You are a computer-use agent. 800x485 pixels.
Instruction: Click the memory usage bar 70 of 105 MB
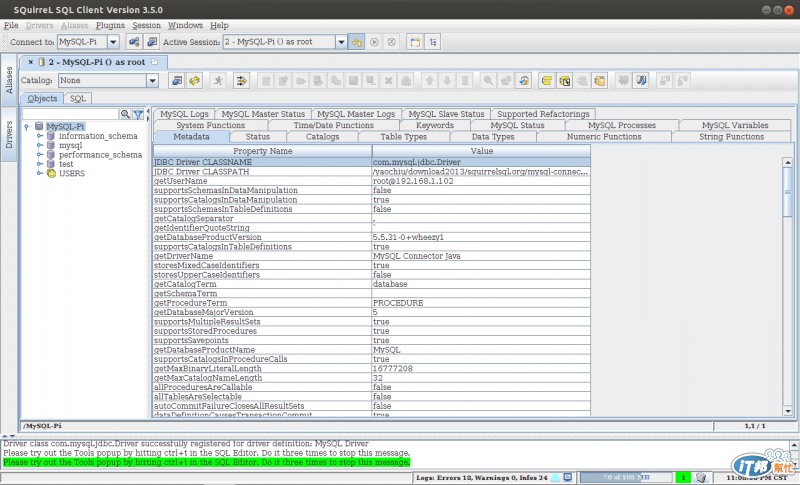(626, 477)
